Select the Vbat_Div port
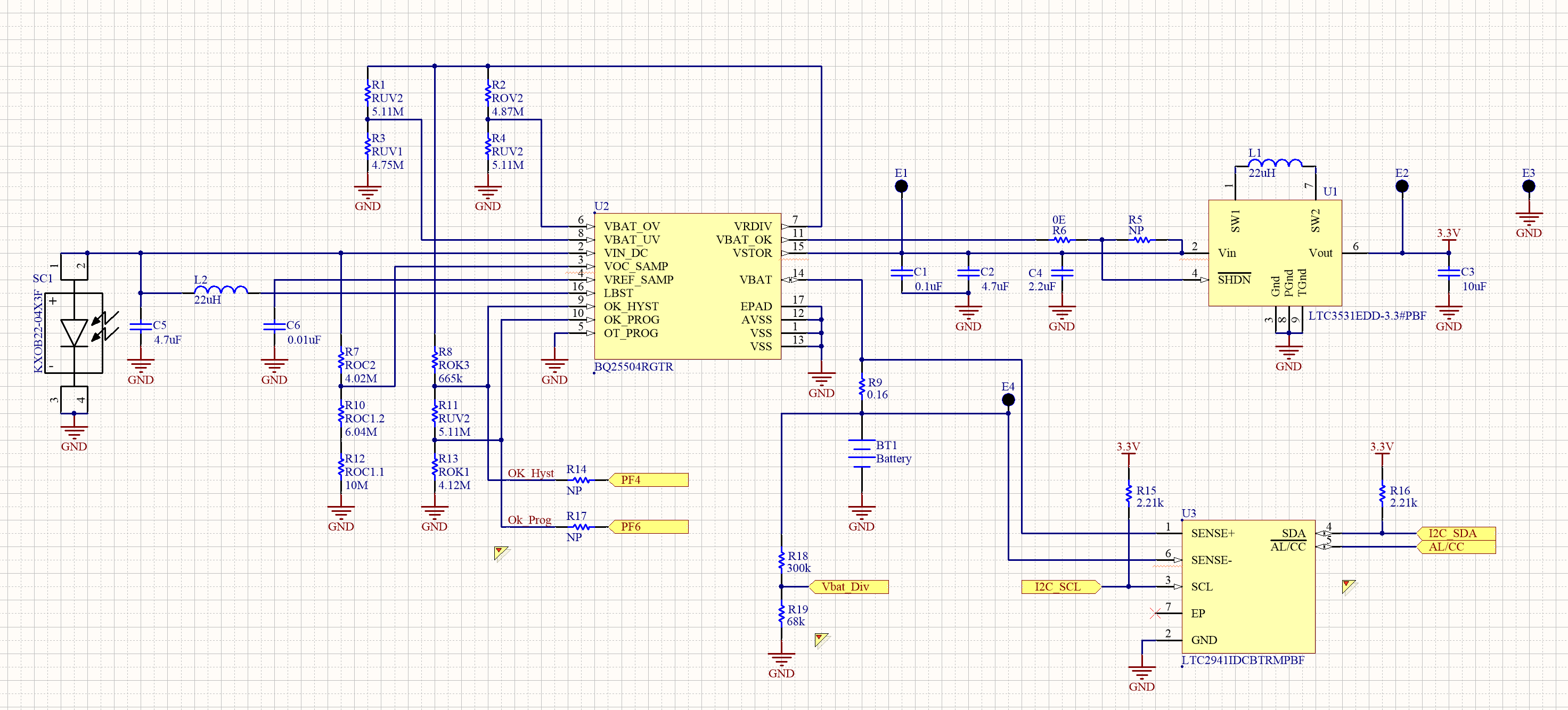Image resolution: width=1568 pixels, height=710 pixels. coord(849,587)
